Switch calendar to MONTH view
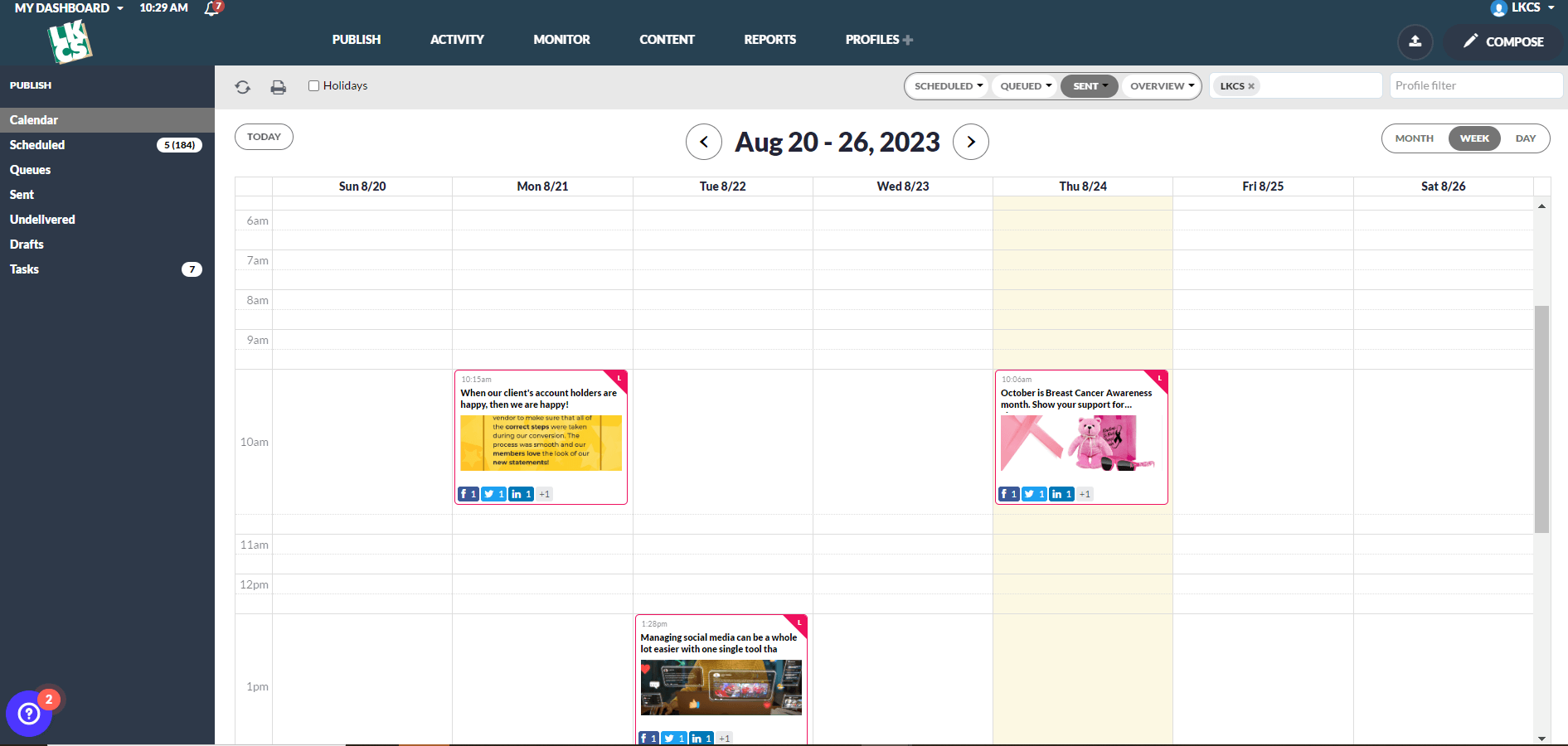The width and height of the screenshot is (1568, 746). pos(1414,138)
